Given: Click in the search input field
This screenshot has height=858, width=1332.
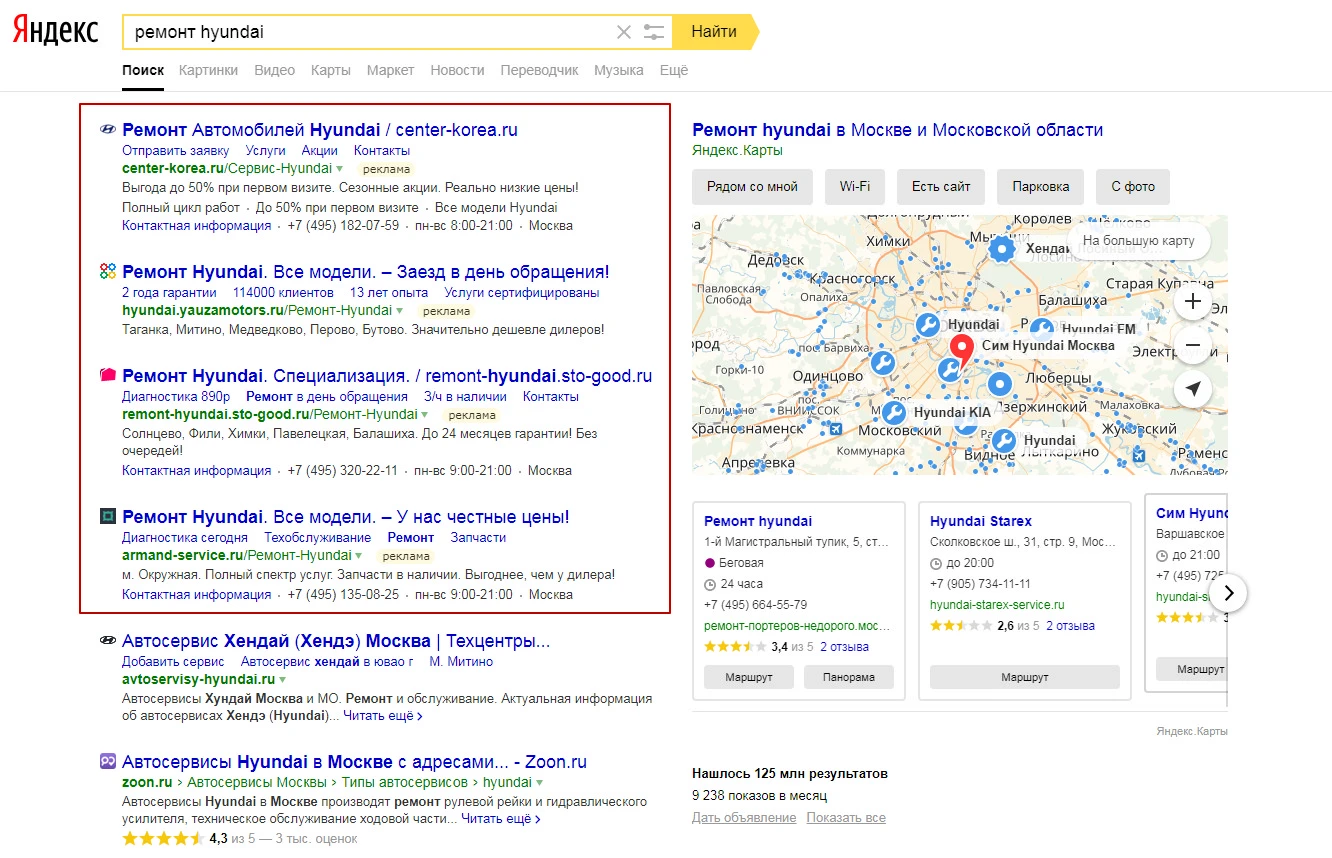Looking at the screenshot, I should tap(370, 32).
